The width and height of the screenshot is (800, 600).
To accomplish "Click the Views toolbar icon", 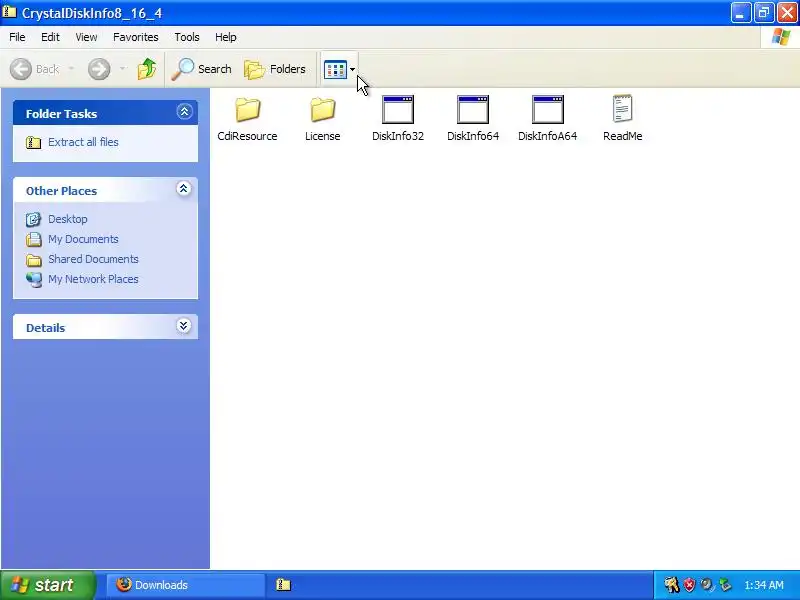I will [335, 69].
